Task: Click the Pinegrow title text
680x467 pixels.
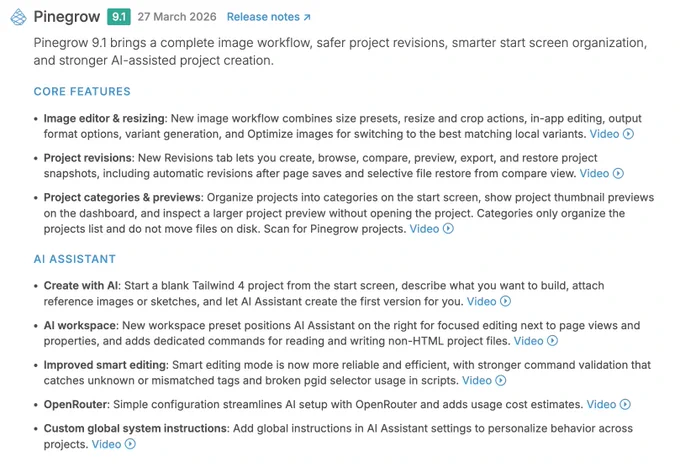Action: [x=67, y=17]
